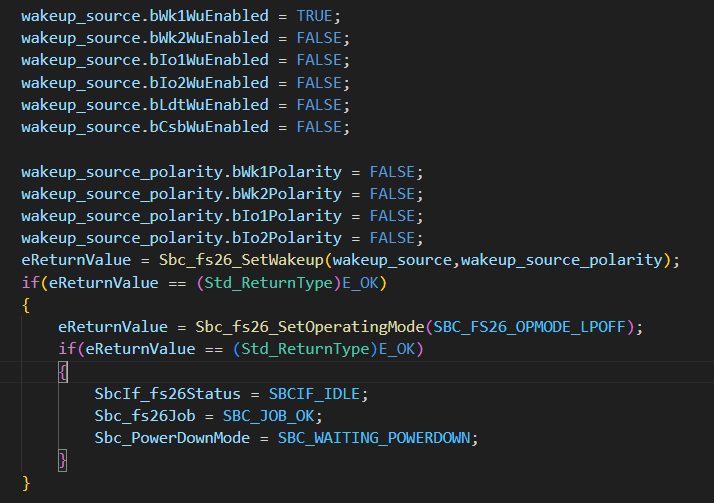Click the outer closing yellow brace
Viewport: 714px width, 503px height.
pyautogui.click(x=26, y=483)
